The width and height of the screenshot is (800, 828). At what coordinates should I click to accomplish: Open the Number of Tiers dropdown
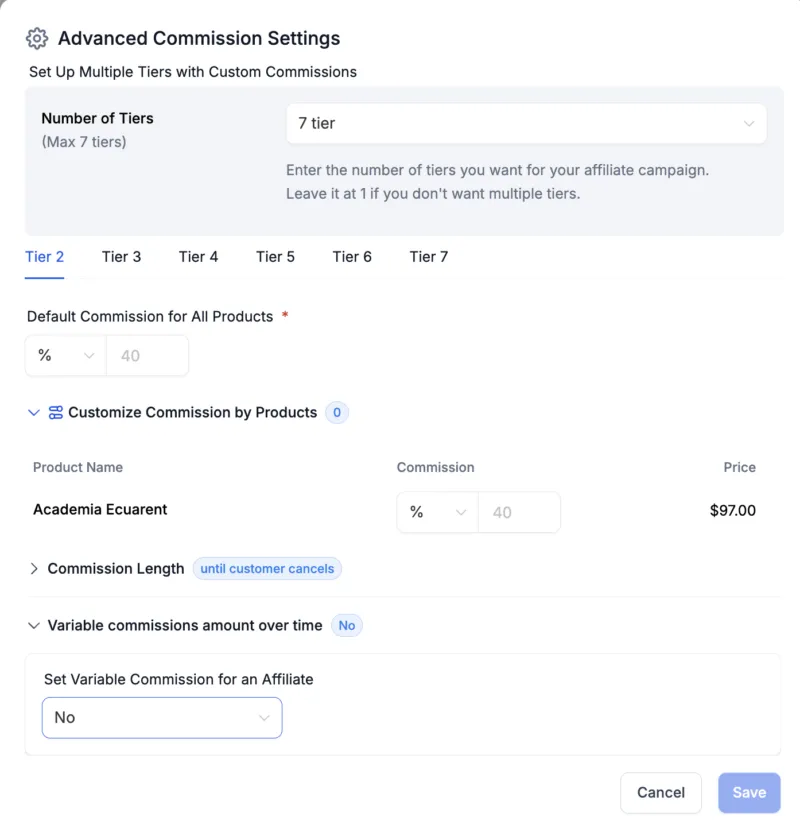click(x=526, y=124)
